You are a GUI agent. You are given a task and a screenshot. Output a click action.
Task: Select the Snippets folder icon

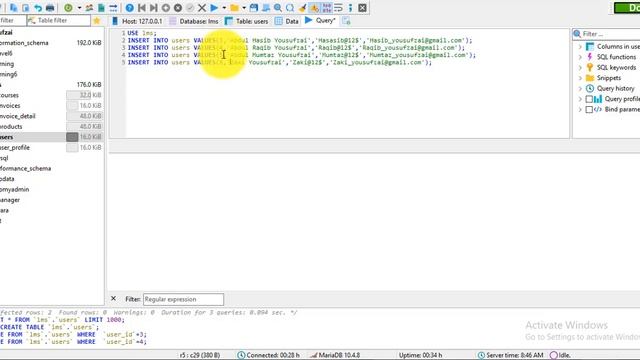[x=590, y=78]
